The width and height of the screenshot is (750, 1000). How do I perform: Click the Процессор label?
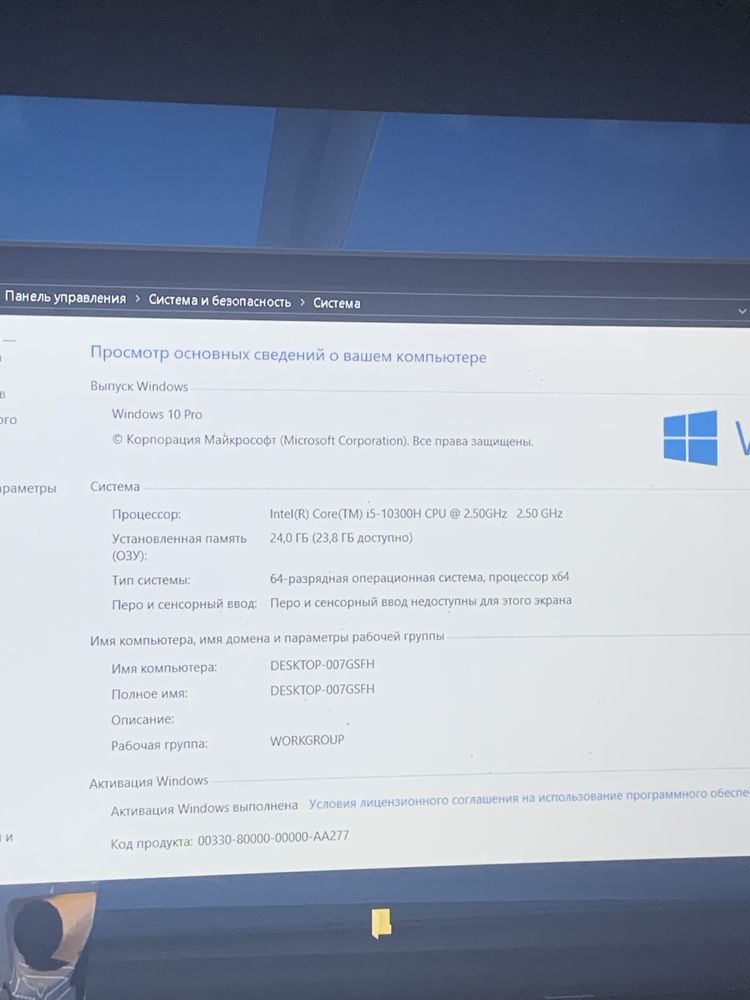pyautogui.click(x=146, y=514)
